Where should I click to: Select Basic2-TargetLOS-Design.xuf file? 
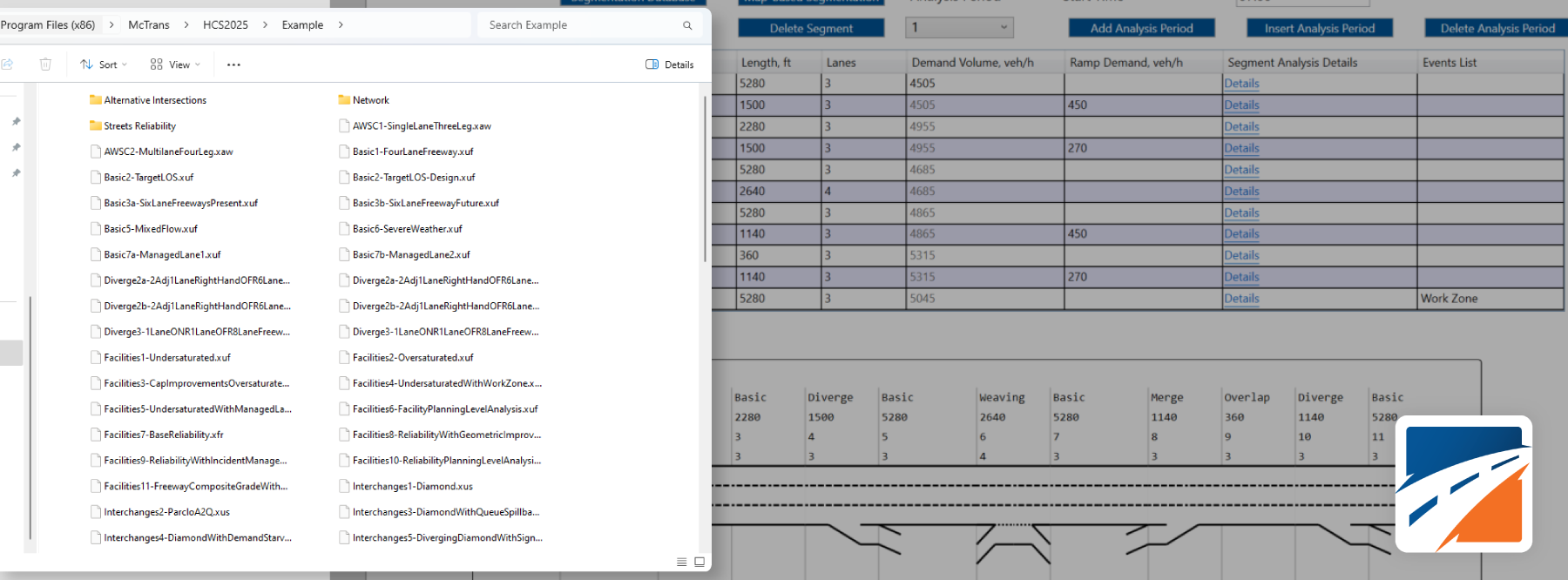coord(408,178)
